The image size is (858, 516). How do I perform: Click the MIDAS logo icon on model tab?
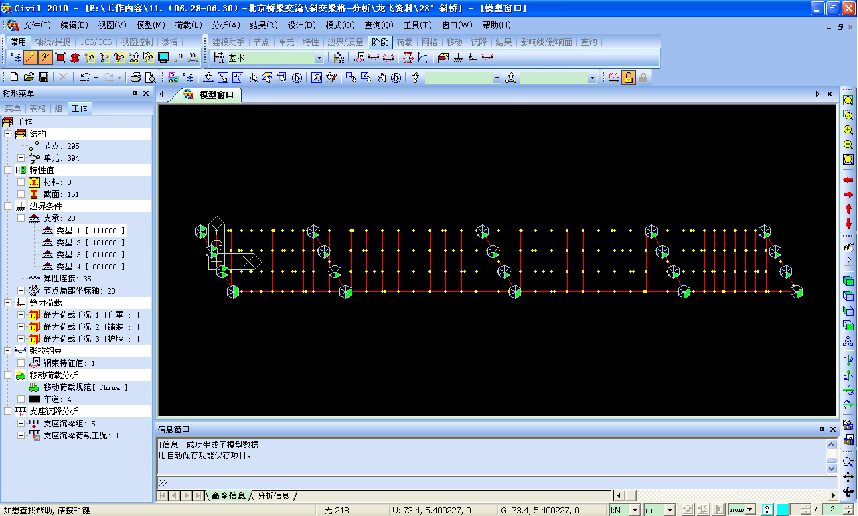pyautogui.click(x=188, y=95)
